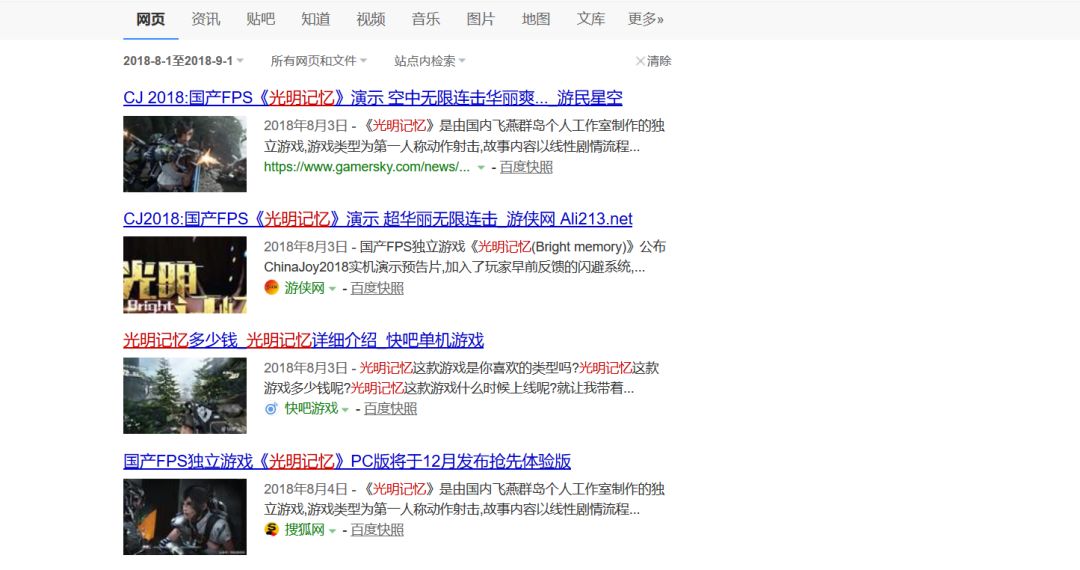Screen dimensions: 1080x570
Task: Go to the 知道 tab
Action: tap(315, 19)
